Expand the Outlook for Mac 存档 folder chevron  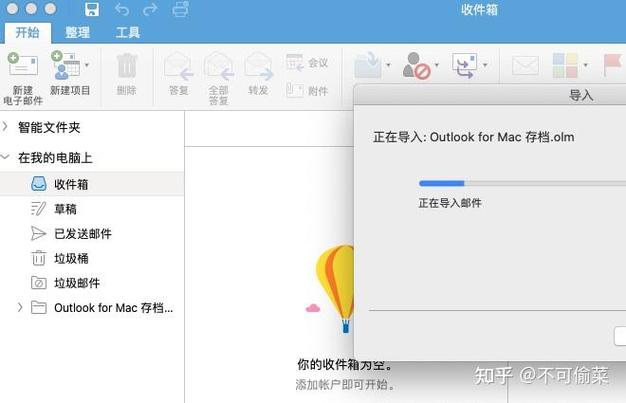coord(20,307)
